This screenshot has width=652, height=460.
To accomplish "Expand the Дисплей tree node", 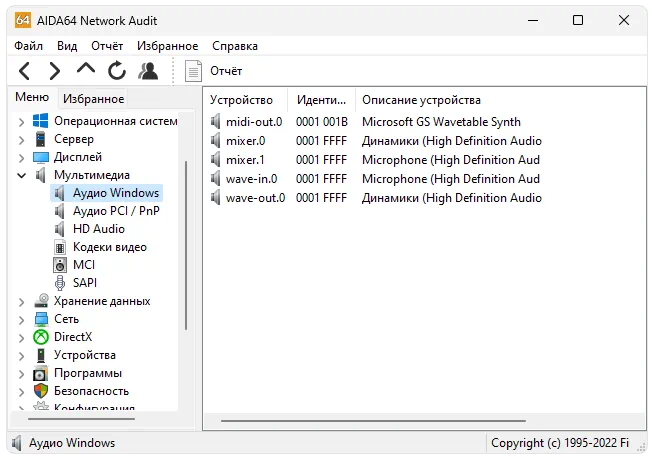I will (x=21, y=158).
